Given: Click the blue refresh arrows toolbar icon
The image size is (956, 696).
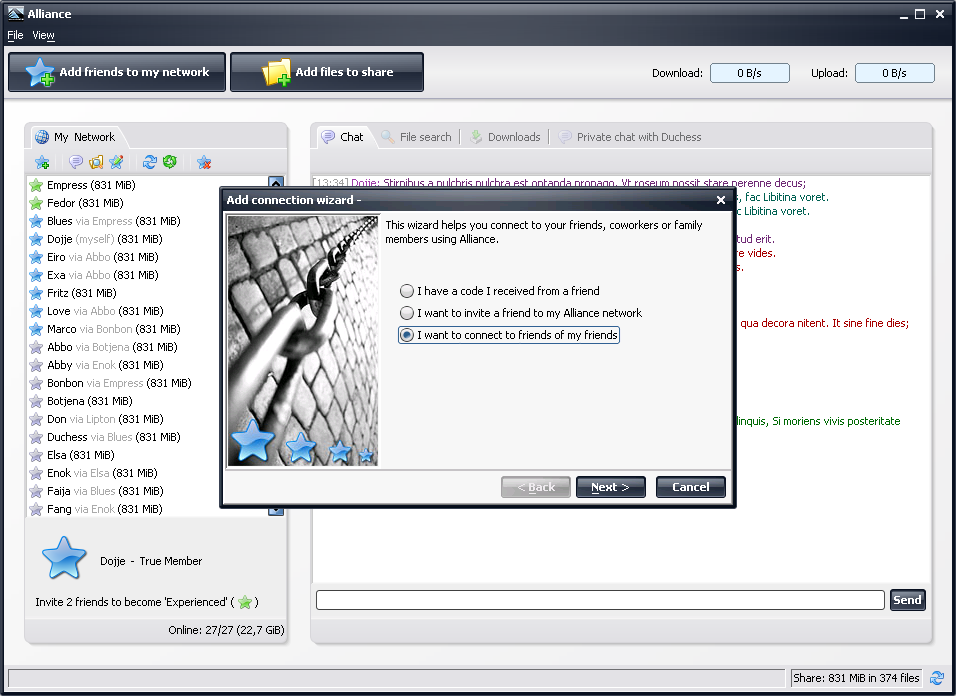Looking at the screenshot, I should click(x=149, y=162).
